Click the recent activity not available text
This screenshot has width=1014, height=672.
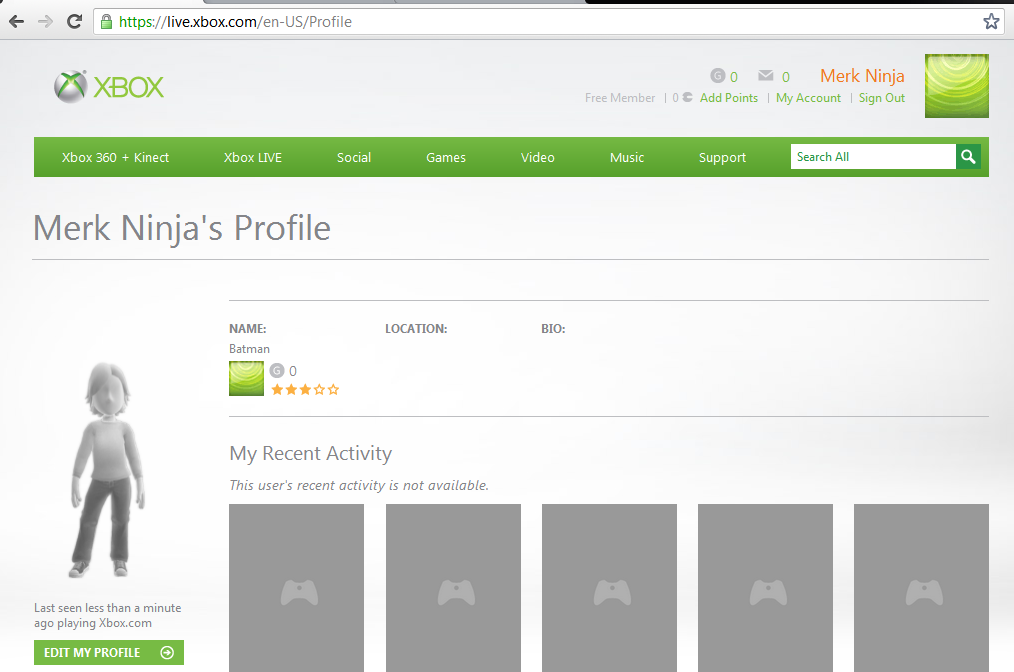click(359, 485)
